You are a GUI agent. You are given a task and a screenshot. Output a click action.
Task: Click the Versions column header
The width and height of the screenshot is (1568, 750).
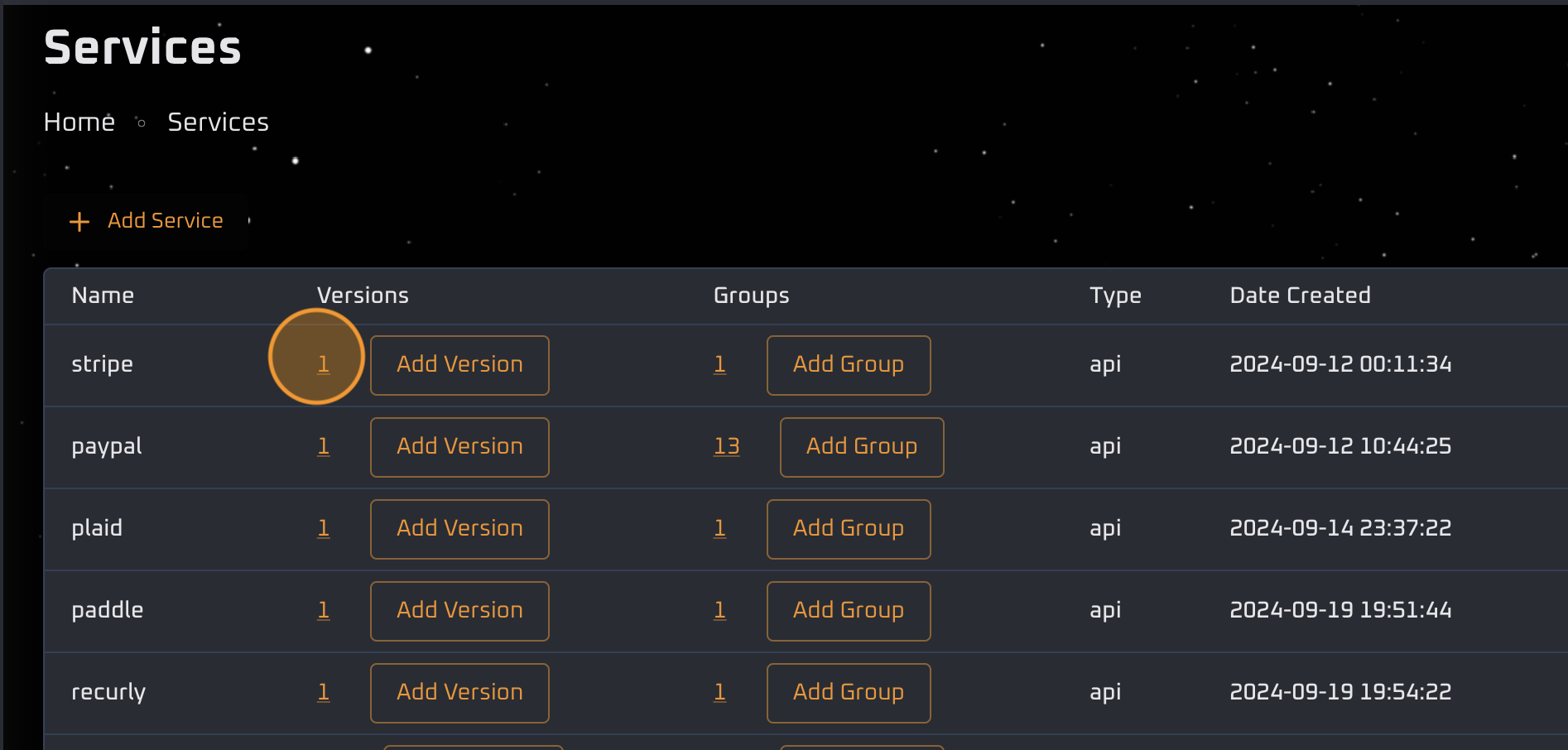click(x=363, y=296)
